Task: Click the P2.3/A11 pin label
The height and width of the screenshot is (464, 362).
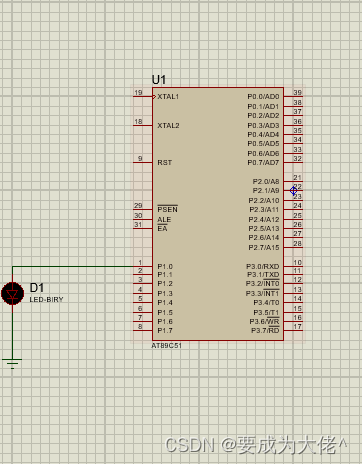Action: coord(264,209)
